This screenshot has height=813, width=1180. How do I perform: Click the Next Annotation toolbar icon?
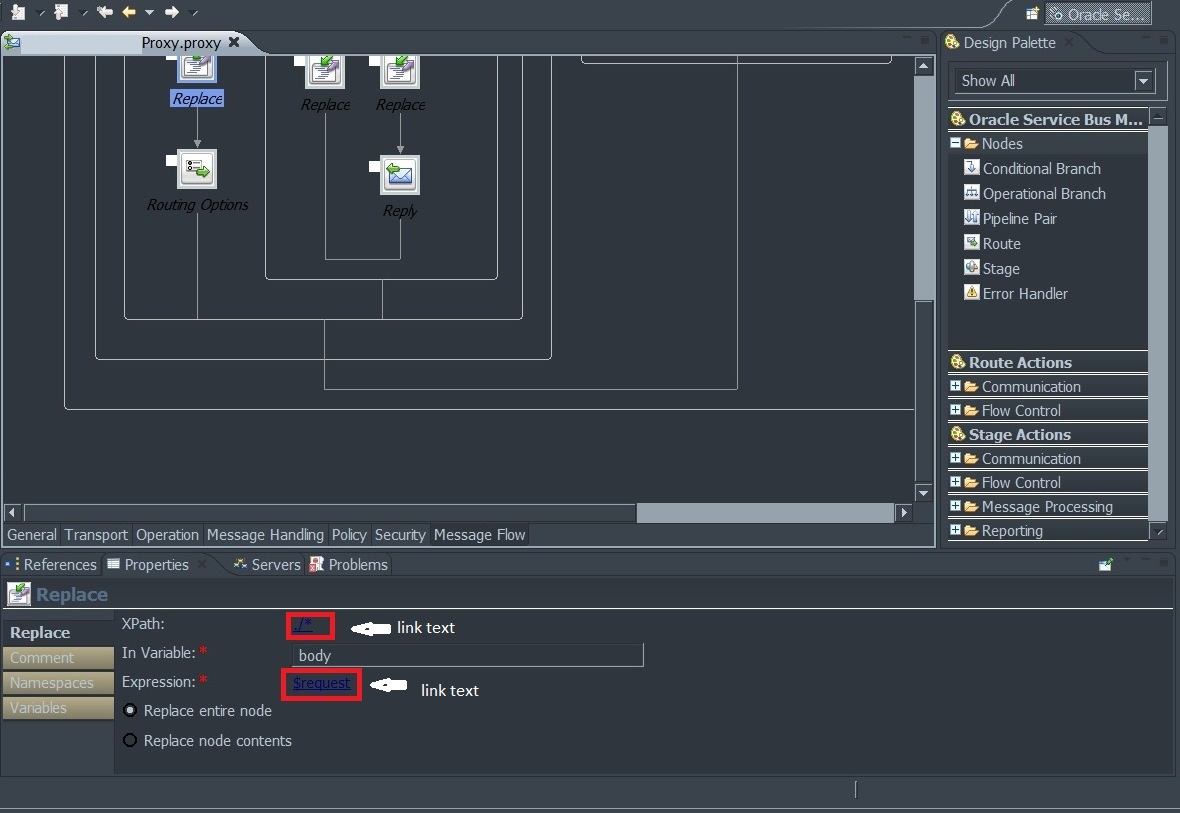tap(18, 12)
